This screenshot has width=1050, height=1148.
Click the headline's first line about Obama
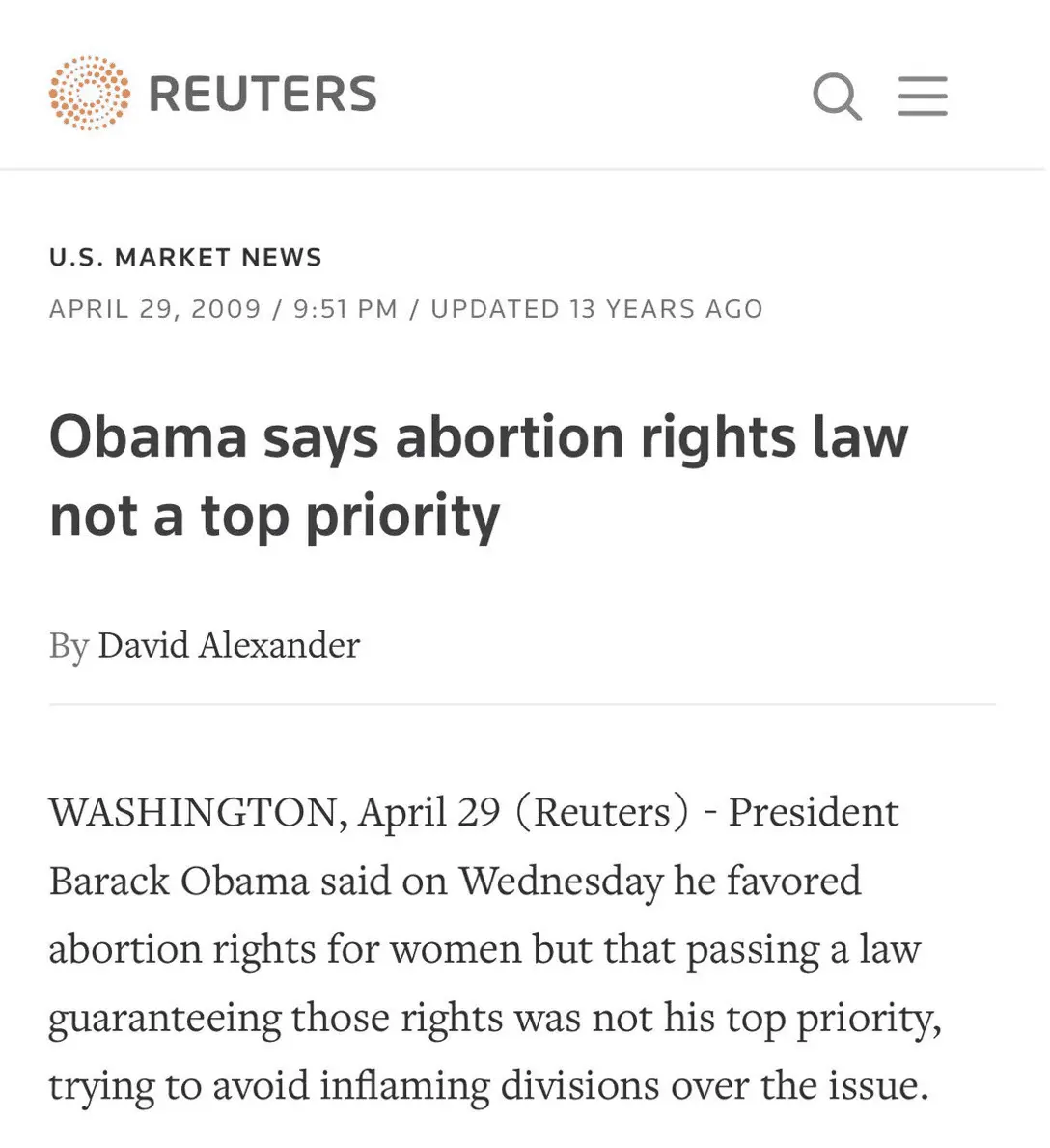point(479,436)
